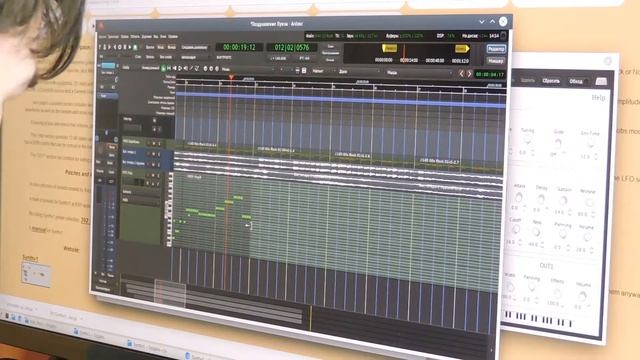Open the Дорожка menu
The width and height of the screenshot is (640, 360).
[x=147, y=36]
